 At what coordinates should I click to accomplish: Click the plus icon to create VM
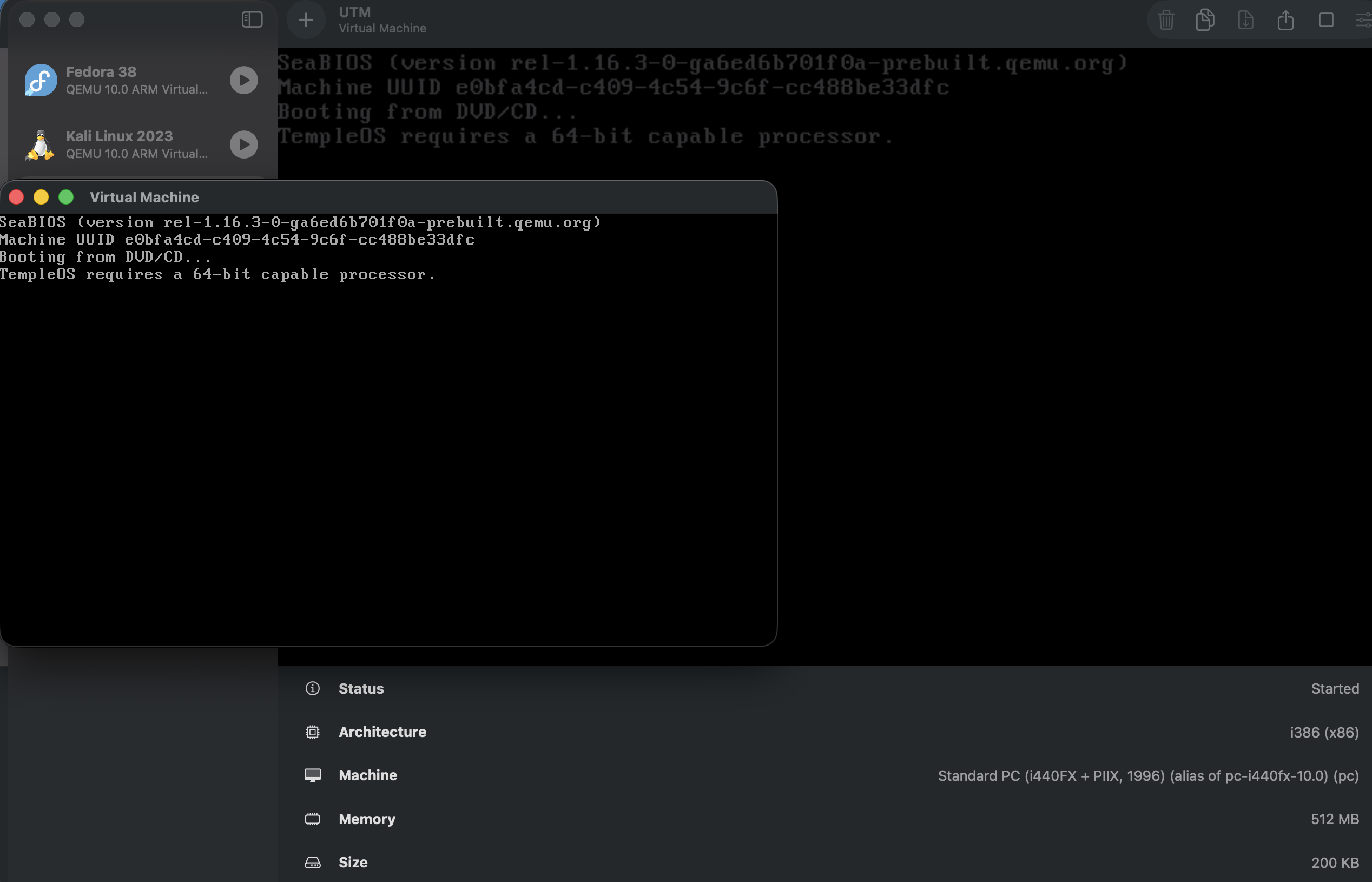click(306, 20)
